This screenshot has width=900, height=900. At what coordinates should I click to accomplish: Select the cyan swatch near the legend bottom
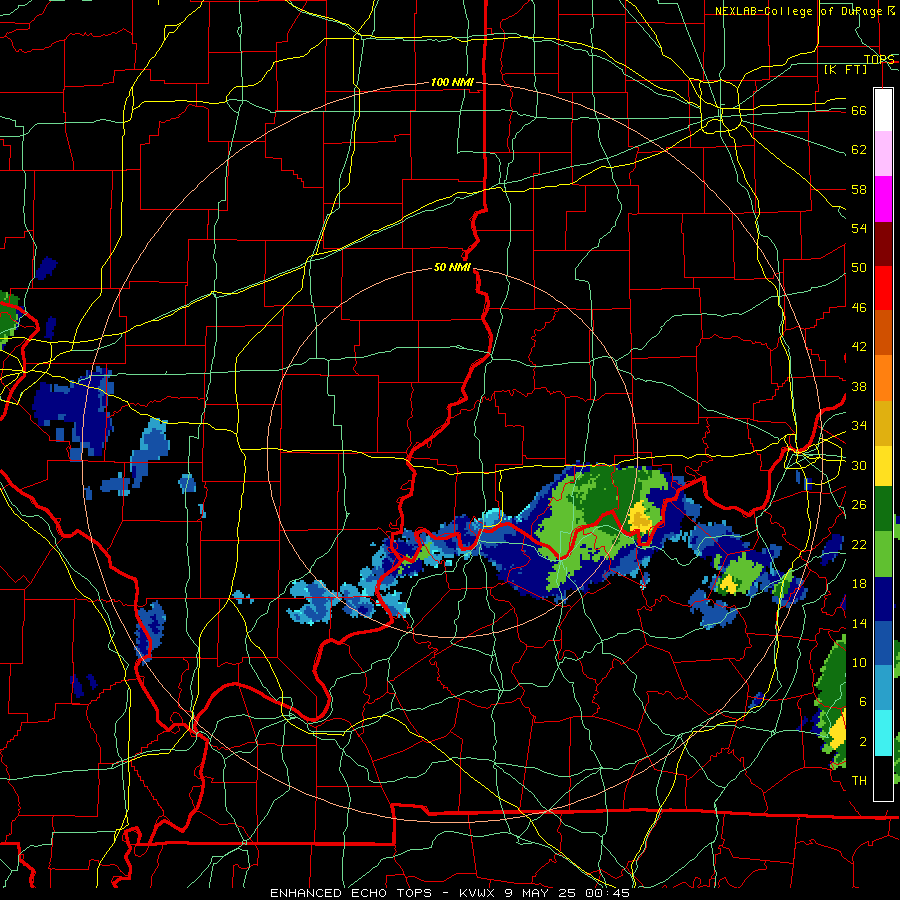(x=883, y=733)
